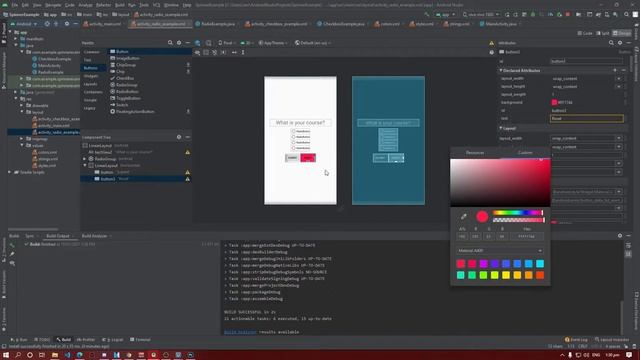Click the red button in design preview
Viewport: 640px width, 360px height.
(x=308, y=158)
